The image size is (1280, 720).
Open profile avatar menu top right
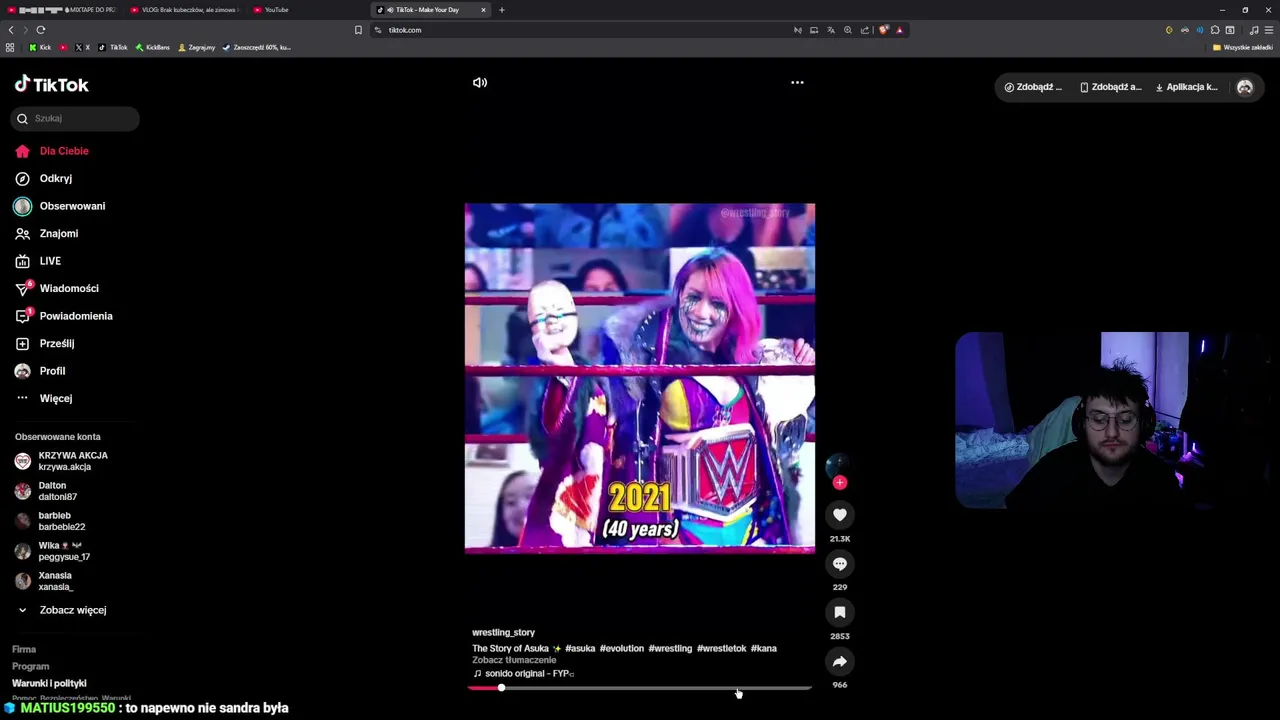pyautogui.click(x=1245, y=87)
